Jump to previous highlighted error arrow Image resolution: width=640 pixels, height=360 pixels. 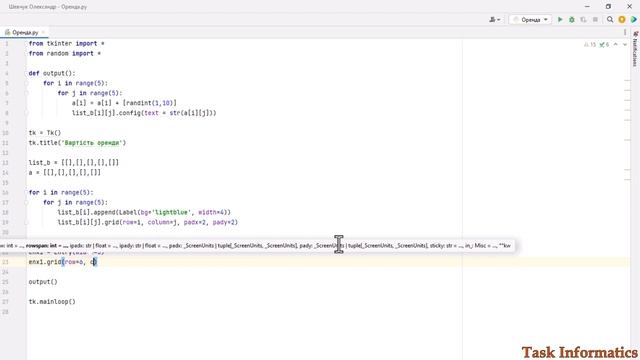coord(616,44)
